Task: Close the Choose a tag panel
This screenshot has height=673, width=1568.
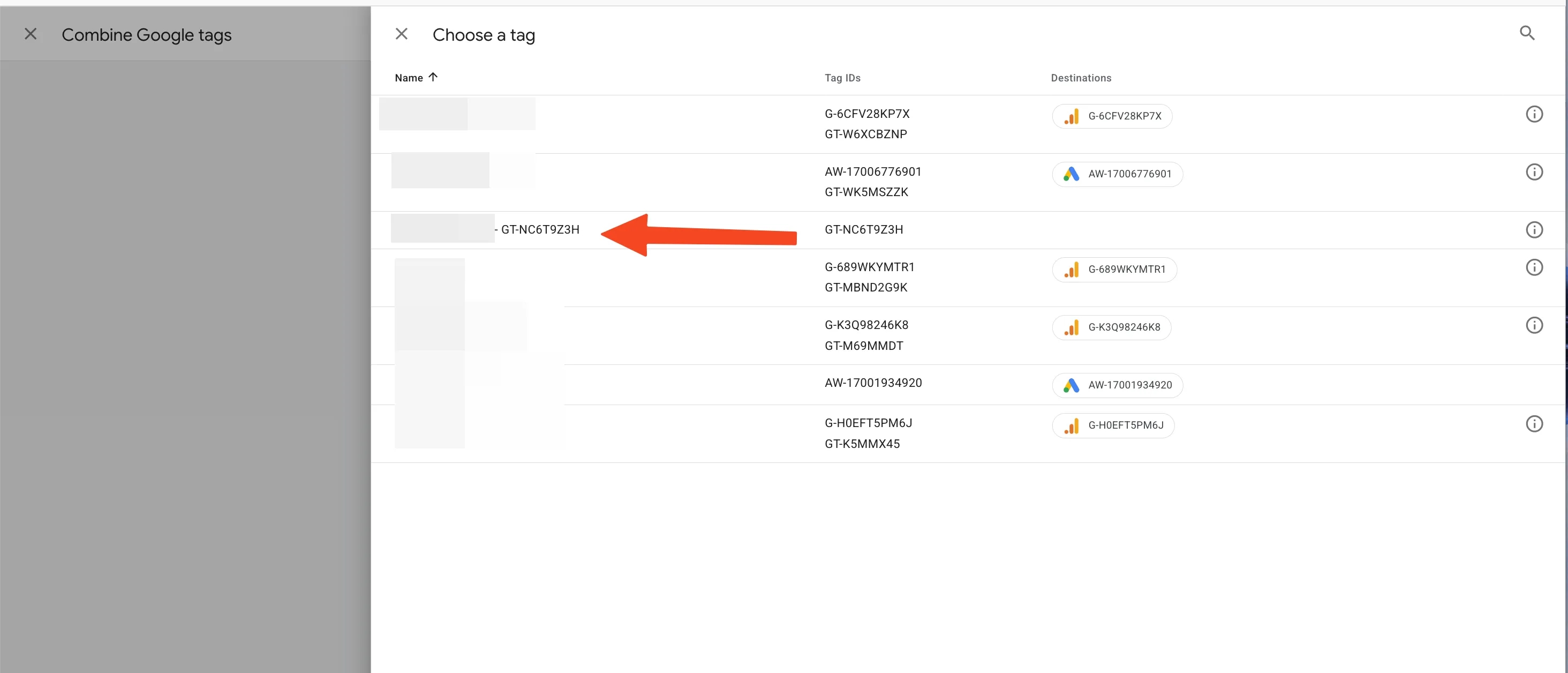Action: point(402,34)
